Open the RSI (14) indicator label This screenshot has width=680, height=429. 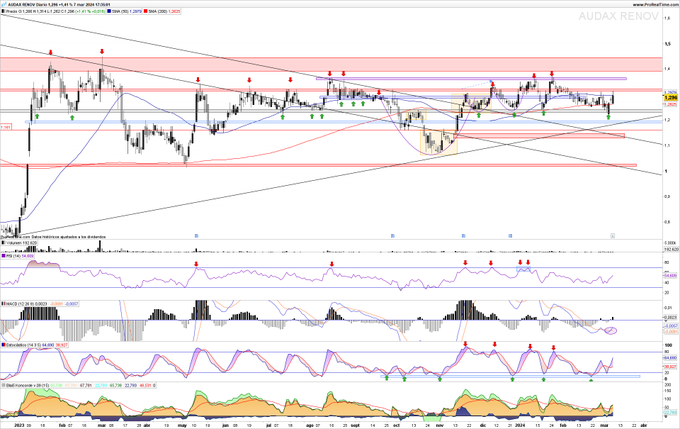[x=13, y=256]
